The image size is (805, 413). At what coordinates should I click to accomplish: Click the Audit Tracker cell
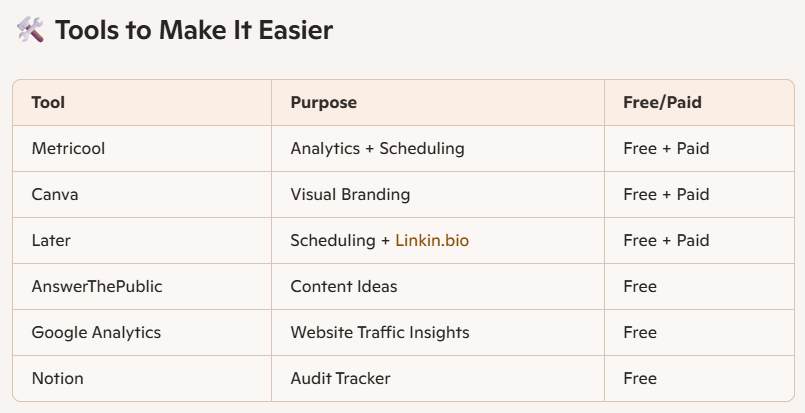438,378
